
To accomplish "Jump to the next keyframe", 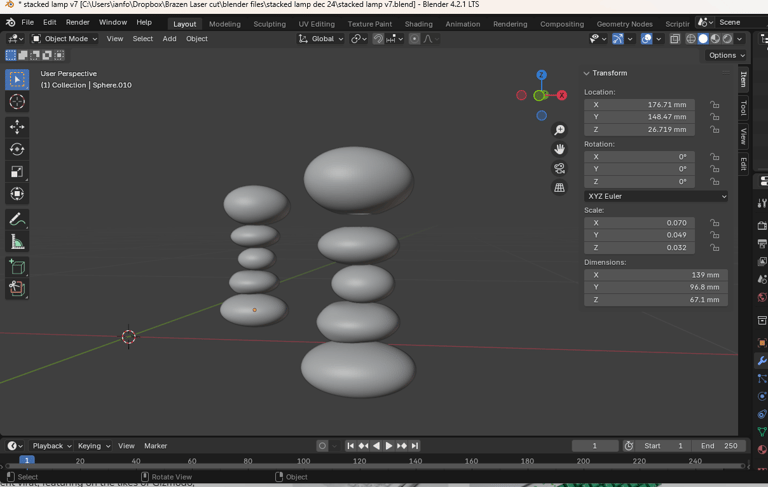I will (x=402, y=446).
